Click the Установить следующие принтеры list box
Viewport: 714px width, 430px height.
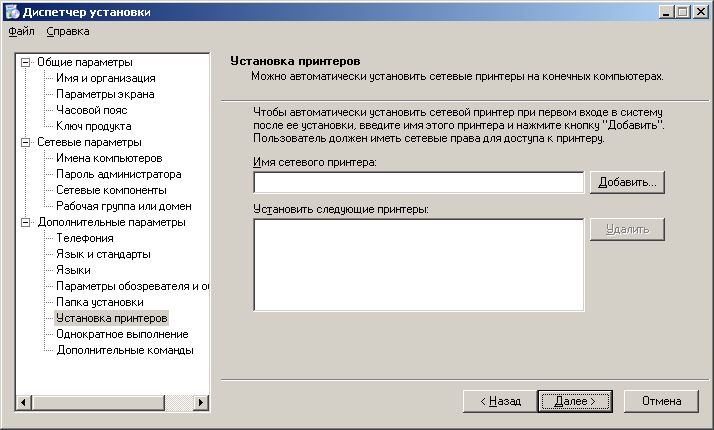tap(418, 265)
